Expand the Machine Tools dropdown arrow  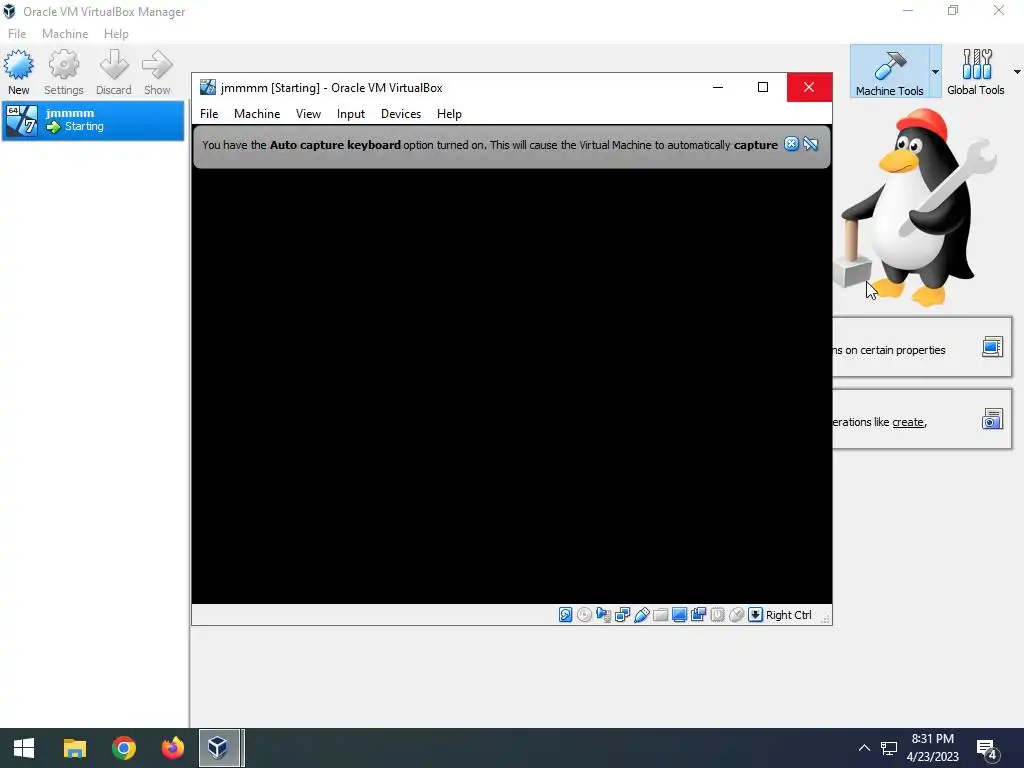click(935, 72)
